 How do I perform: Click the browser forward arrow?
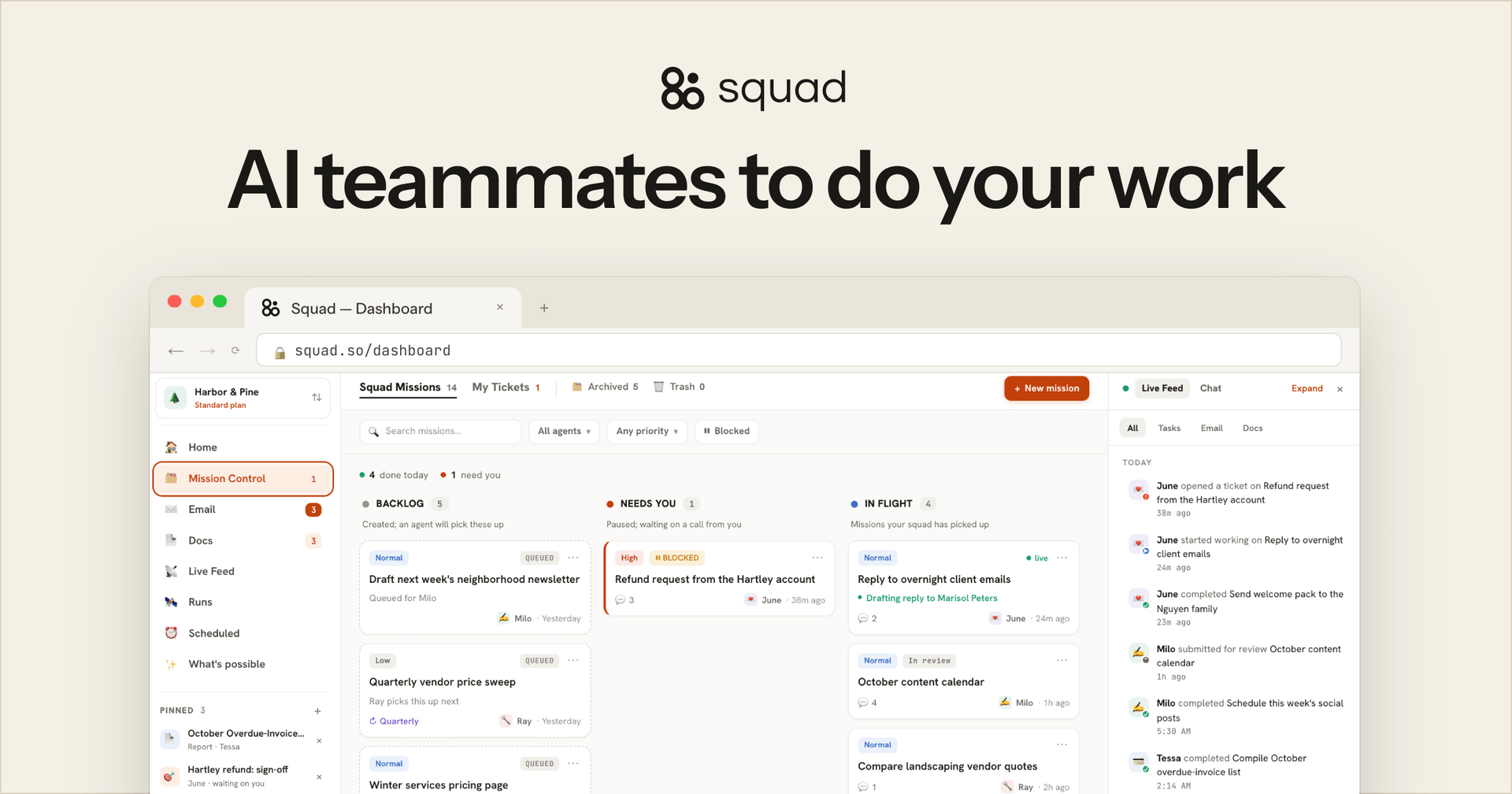[207, 351]
